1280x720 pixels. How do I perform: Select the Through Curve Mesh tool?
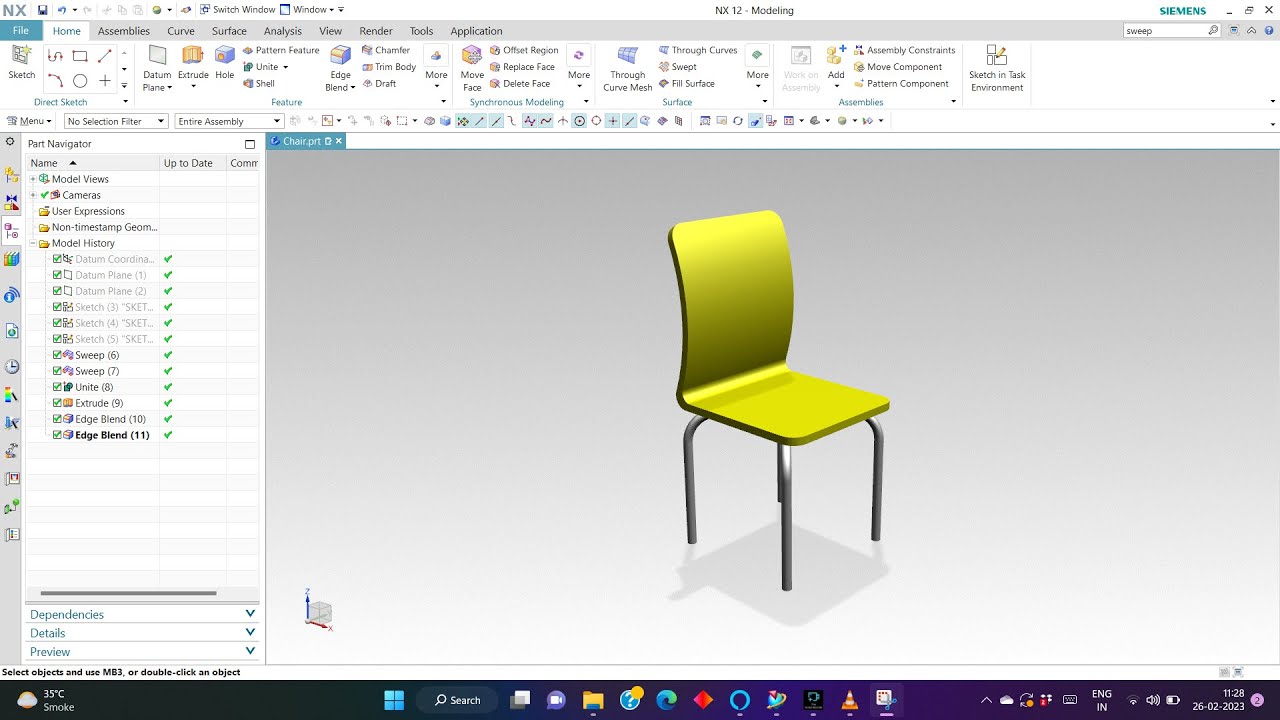[x=628, y=68]
